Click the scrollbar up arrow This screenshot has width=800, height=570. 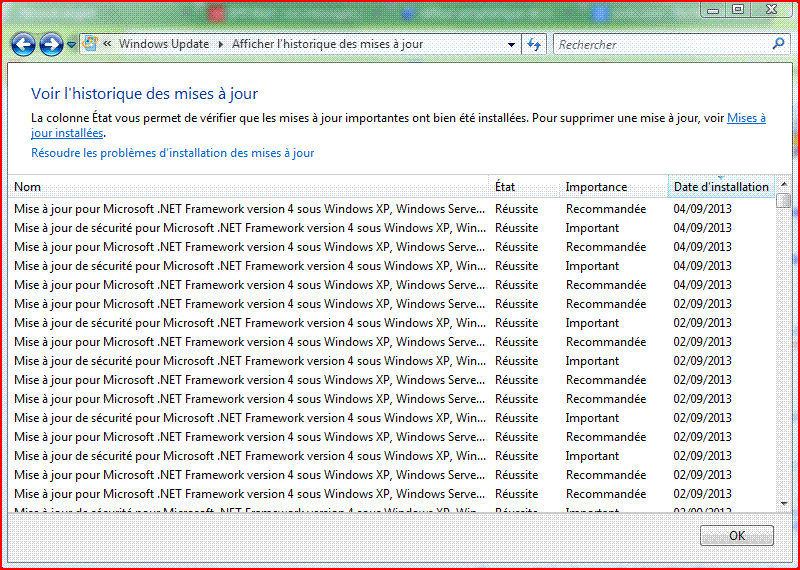(x=784, y=184)
